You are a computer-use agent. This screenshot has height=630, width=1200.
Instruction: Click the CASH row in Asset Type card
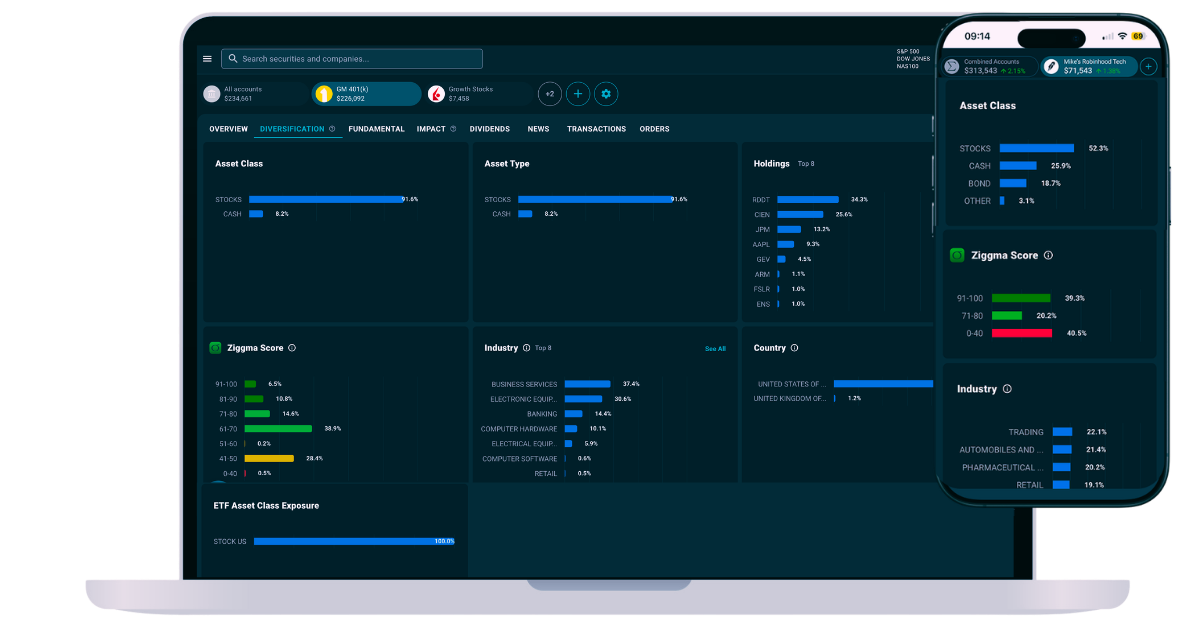click(x=525, y=214)
